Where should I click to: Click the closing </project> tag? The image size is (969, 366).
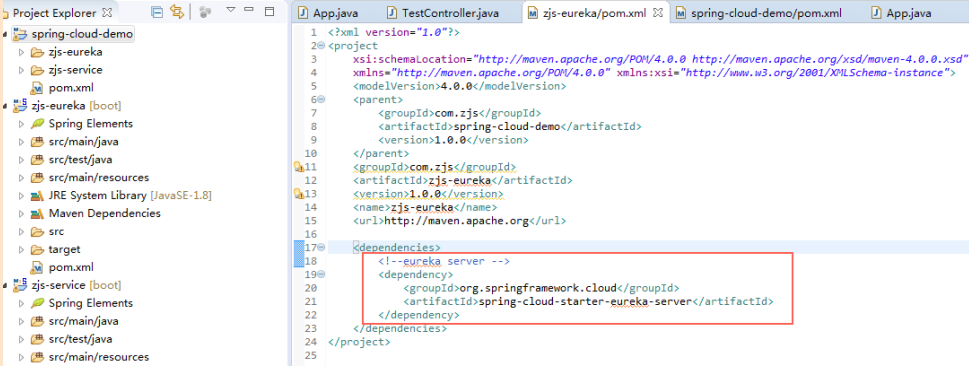click(x=359, y=342)
